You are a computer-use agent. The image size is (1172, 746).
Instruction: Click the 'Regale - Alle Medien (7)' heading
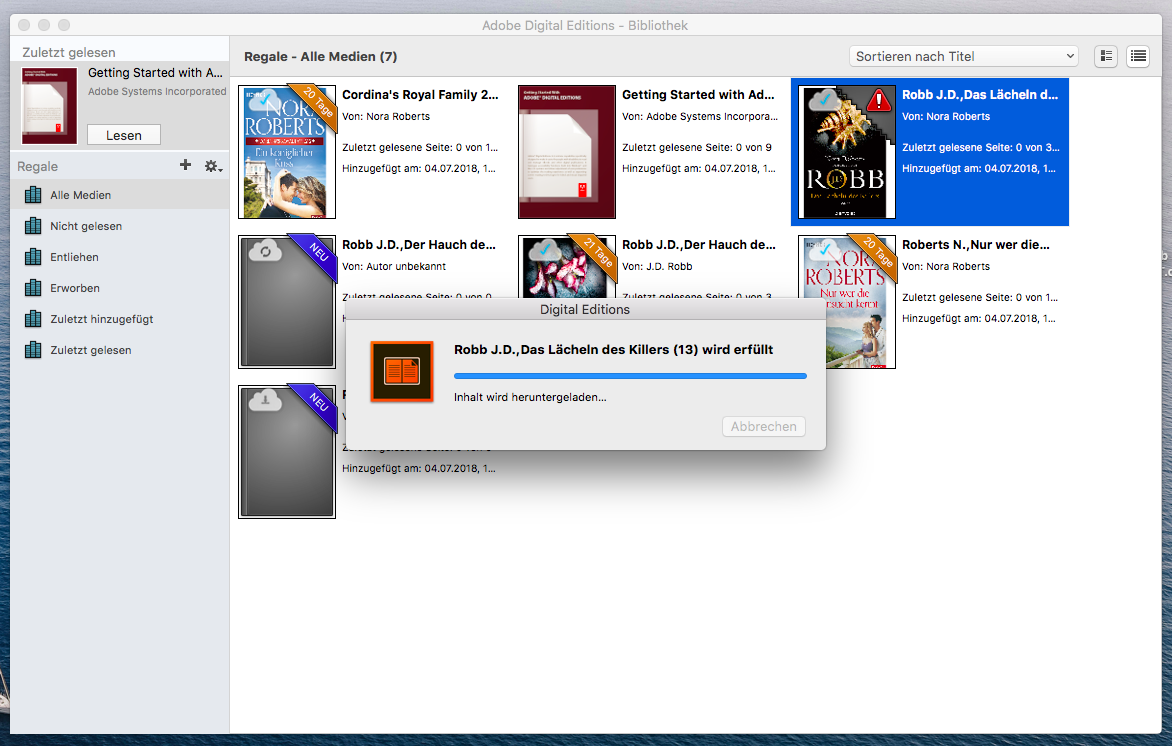click(x=321, y=57)
